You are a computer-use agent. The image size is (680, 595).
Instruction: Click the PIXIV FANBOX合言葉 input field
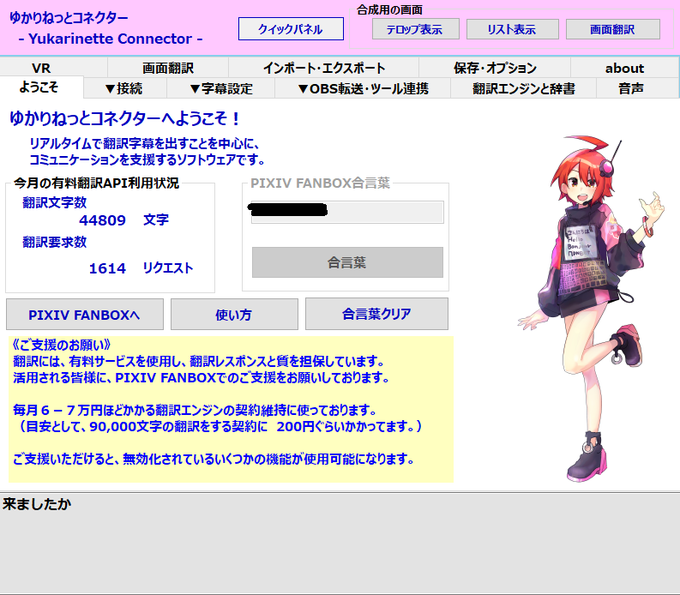click(347, 212)
